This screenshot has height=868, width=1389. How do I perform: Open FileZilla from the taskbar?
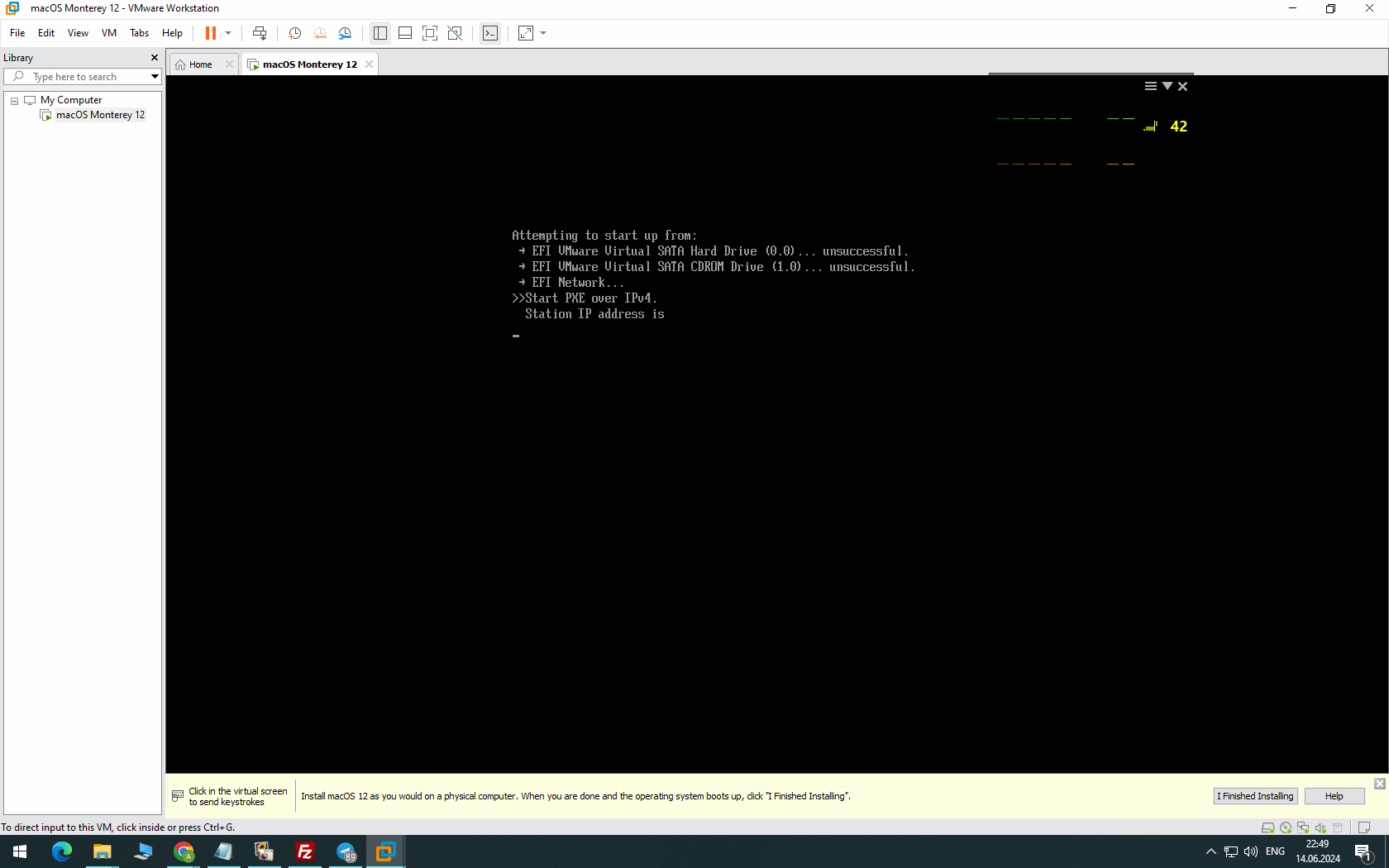click(x=304, y=851)
